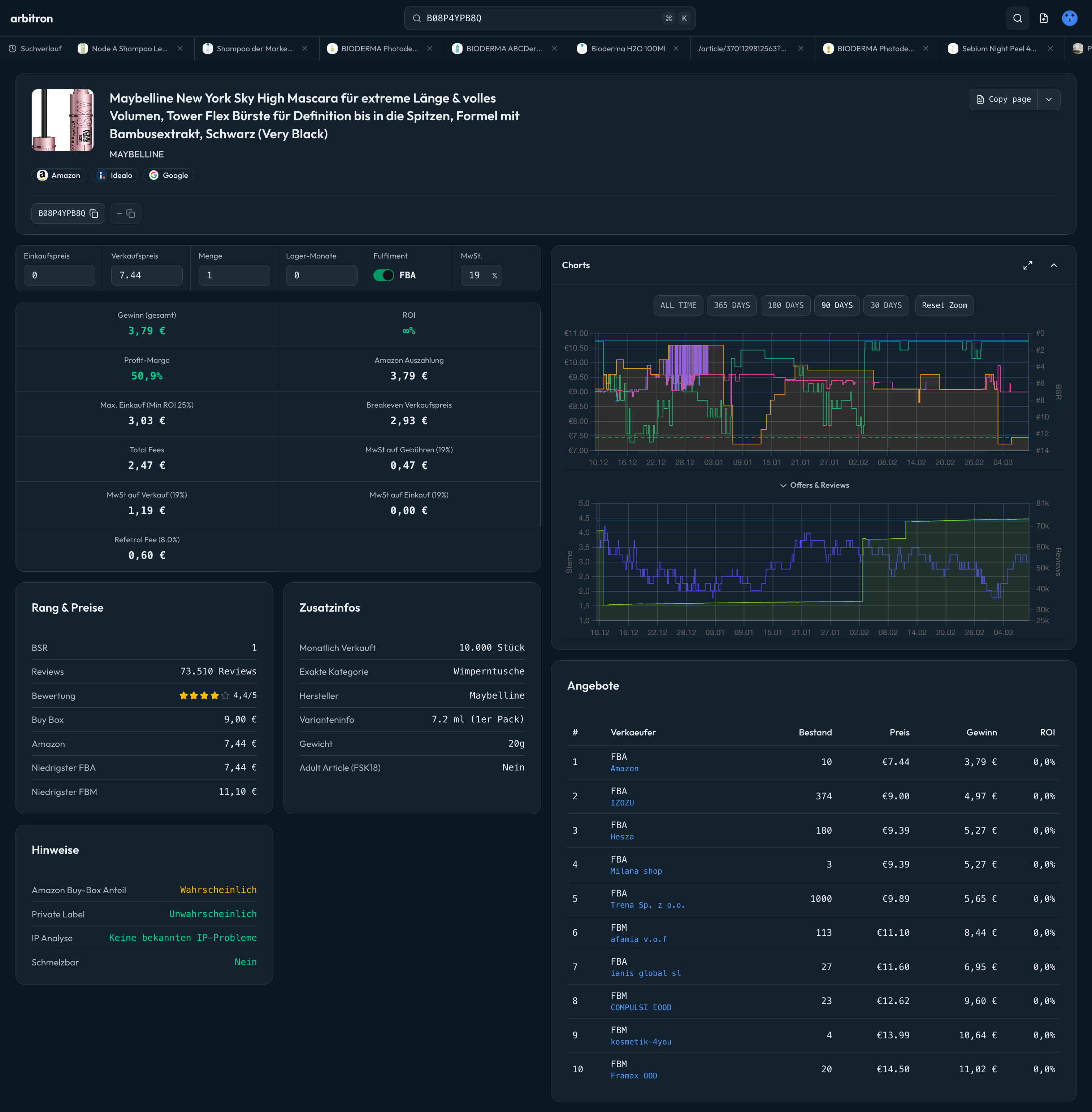Select the ALL TIME chart range

(x=678, y=305)
